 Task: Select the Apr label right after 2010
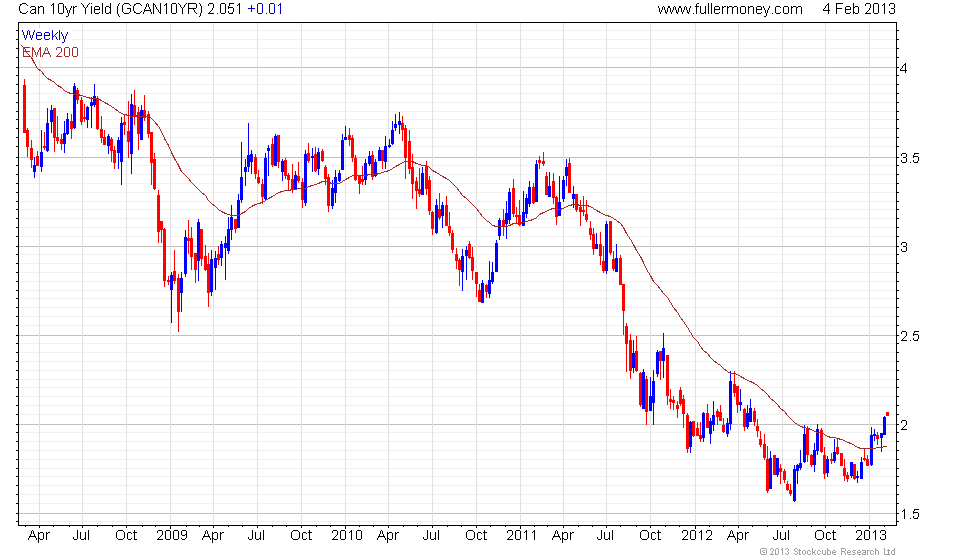click(388, 536)
